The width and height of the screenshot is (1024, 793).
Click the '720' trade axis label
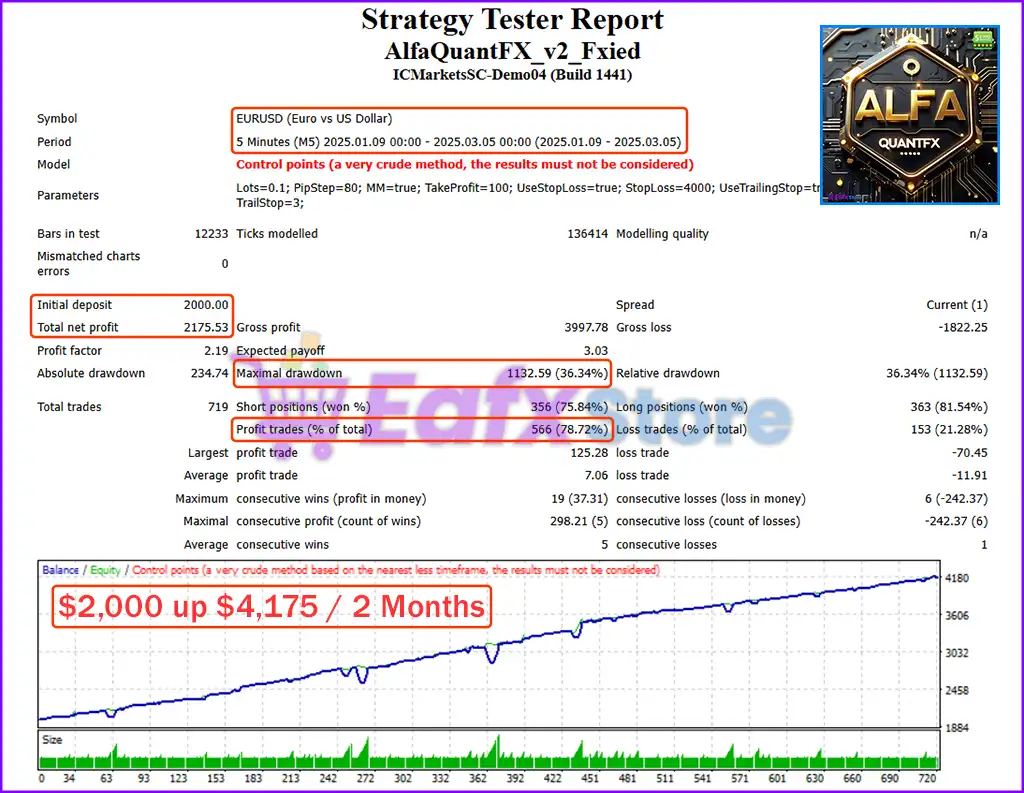point(927,778)
